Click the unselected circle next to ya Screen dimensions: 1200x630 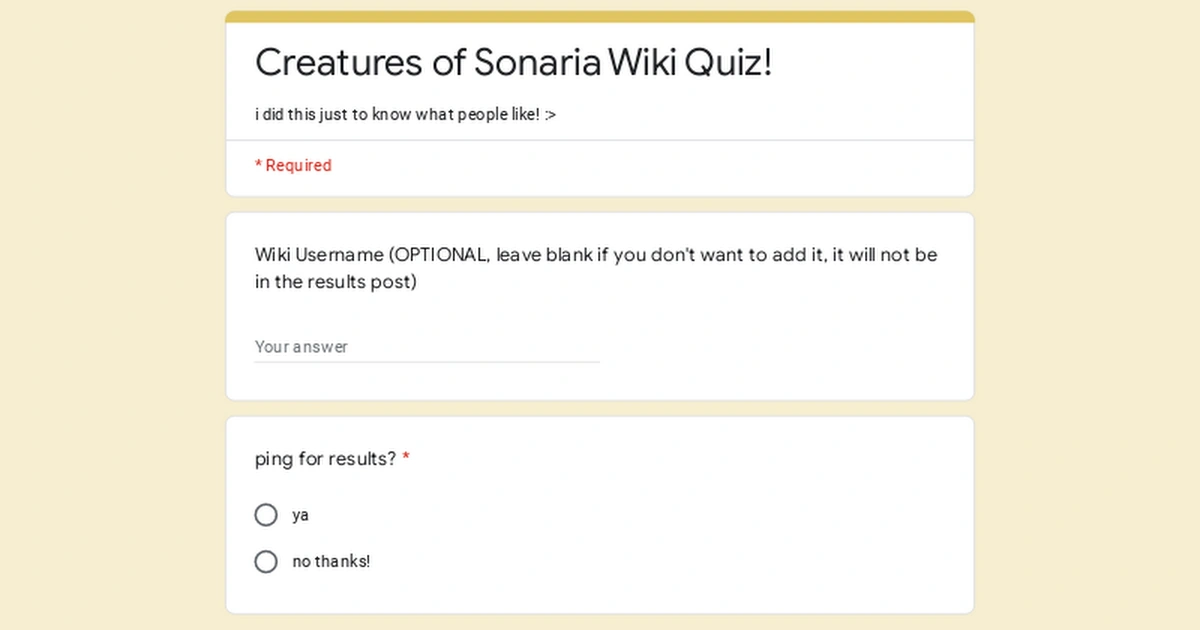266,514
